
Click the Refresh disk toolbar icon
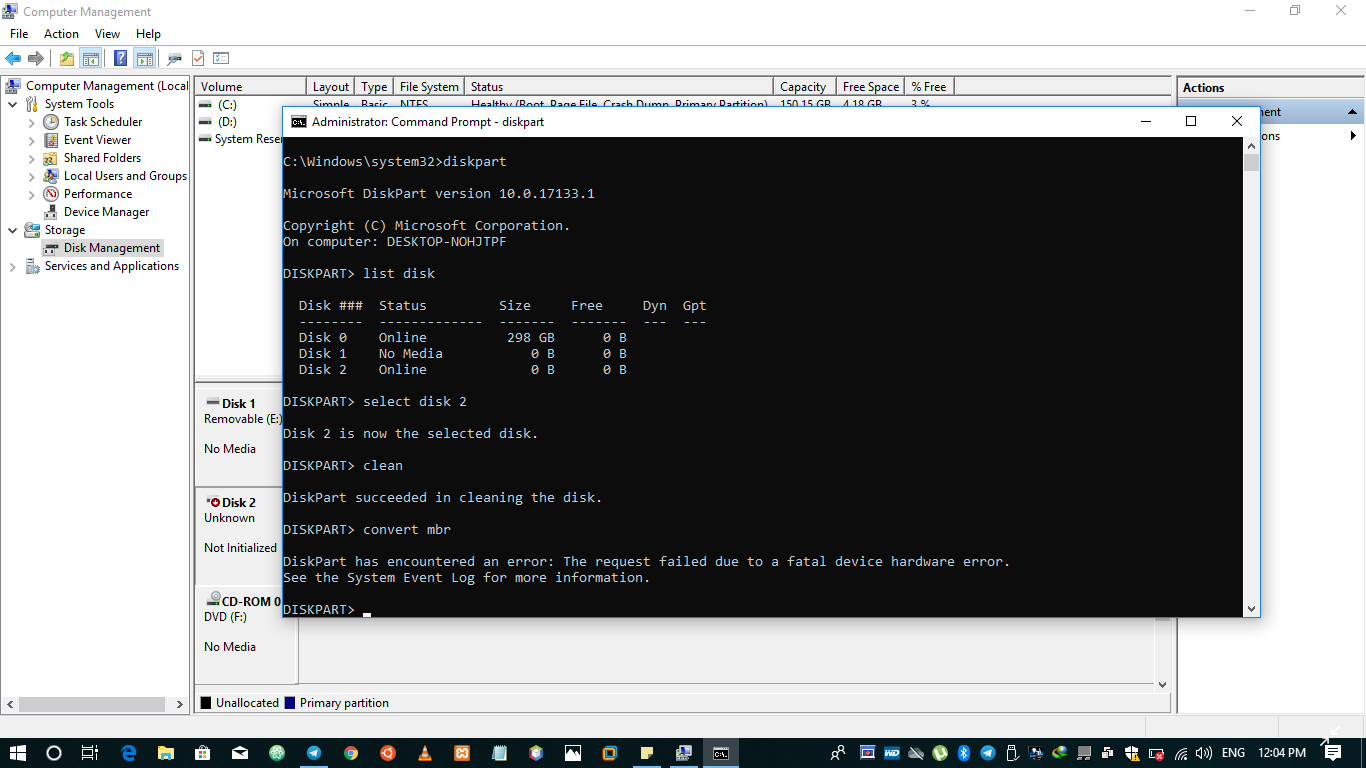pyautogui.click(x=175, y=59)
